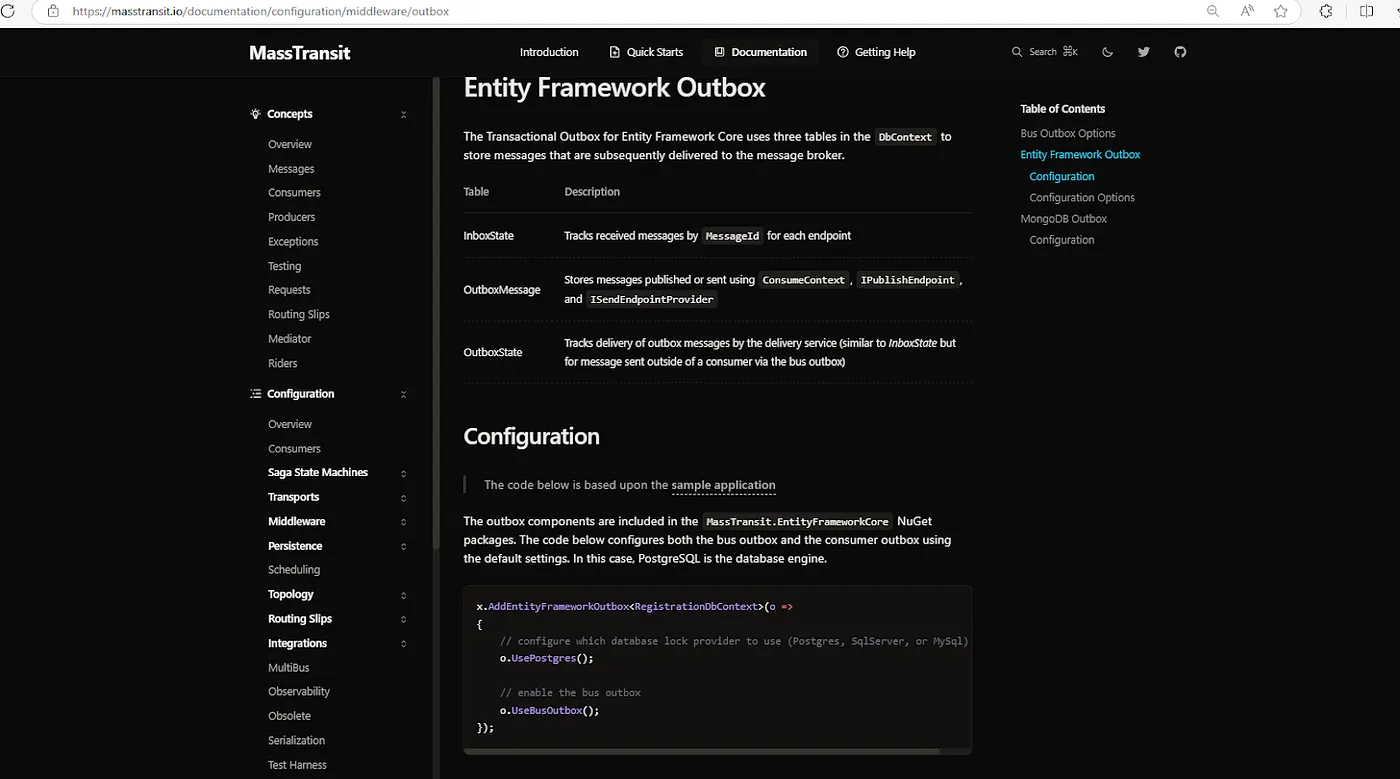The height and width of the screenshot is (779, 1400).
Task: Click the code block horizontal scrollbar
Action: (700, 751)
